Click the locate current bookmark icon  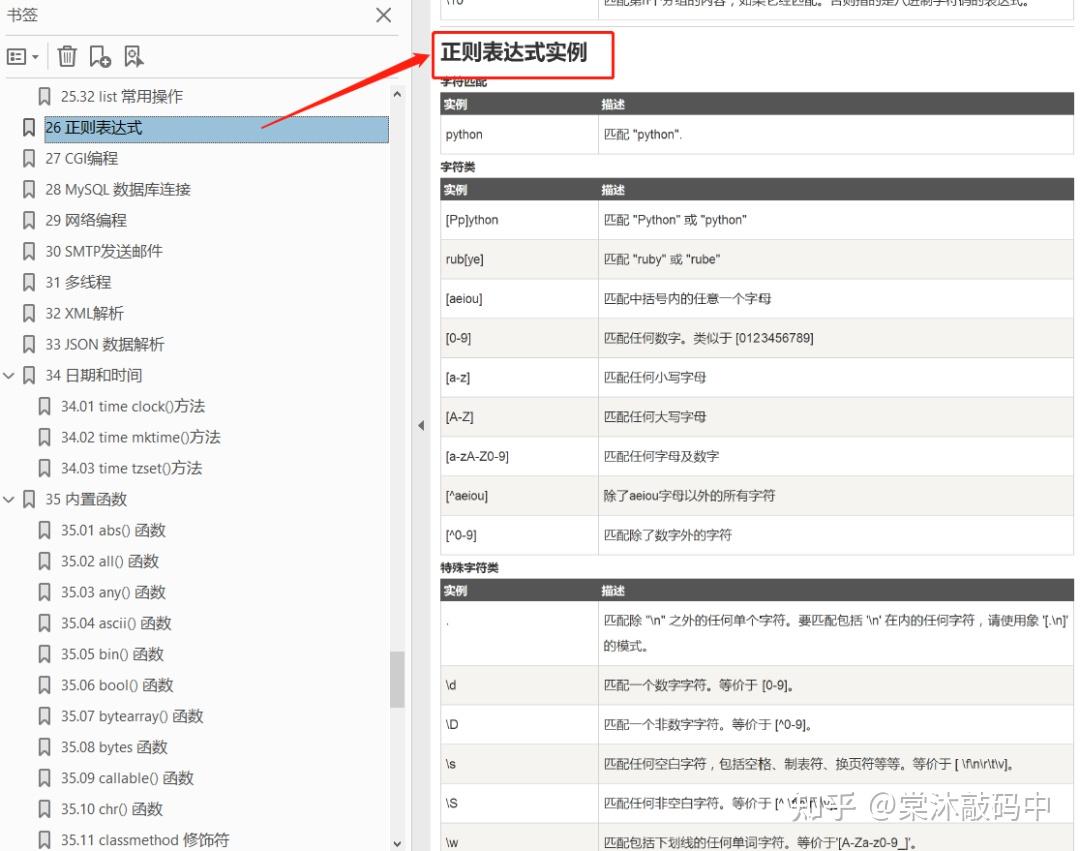[131, 56]
